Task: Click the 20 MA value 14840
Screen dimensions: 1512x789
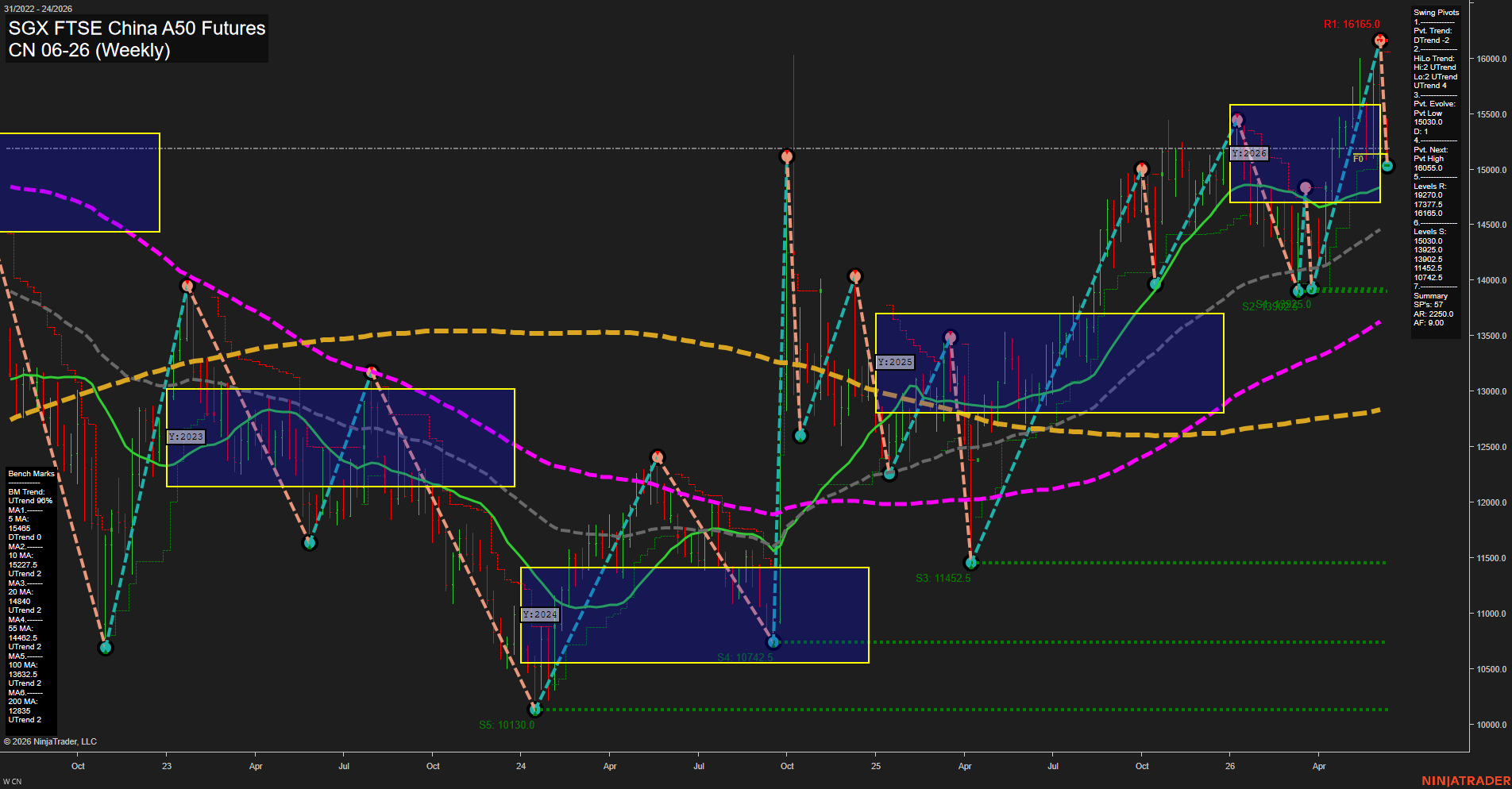Action: tap(20, 602)
